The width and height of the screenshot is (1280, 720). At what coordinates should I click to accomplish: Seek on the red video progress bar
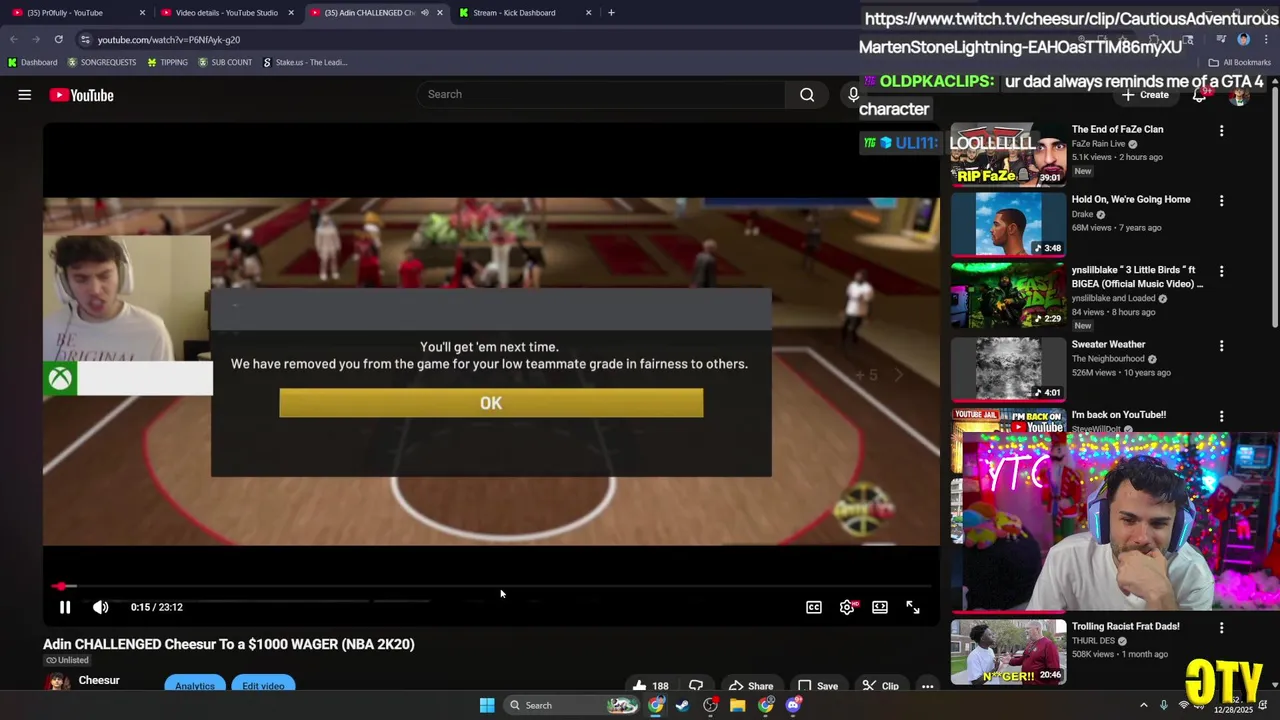491,586
